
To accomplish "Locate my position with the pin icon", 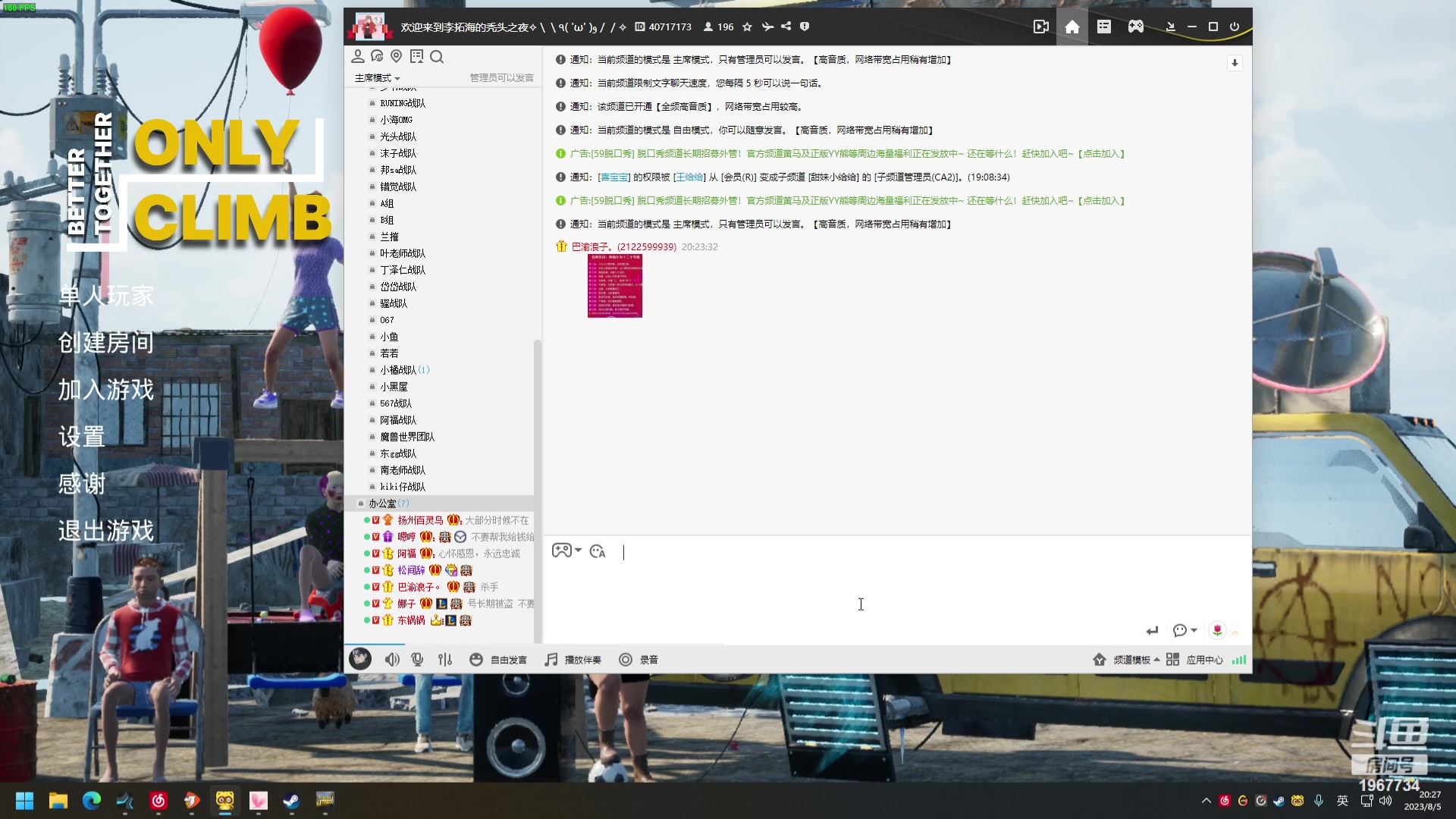I will [x=396, y=56].
